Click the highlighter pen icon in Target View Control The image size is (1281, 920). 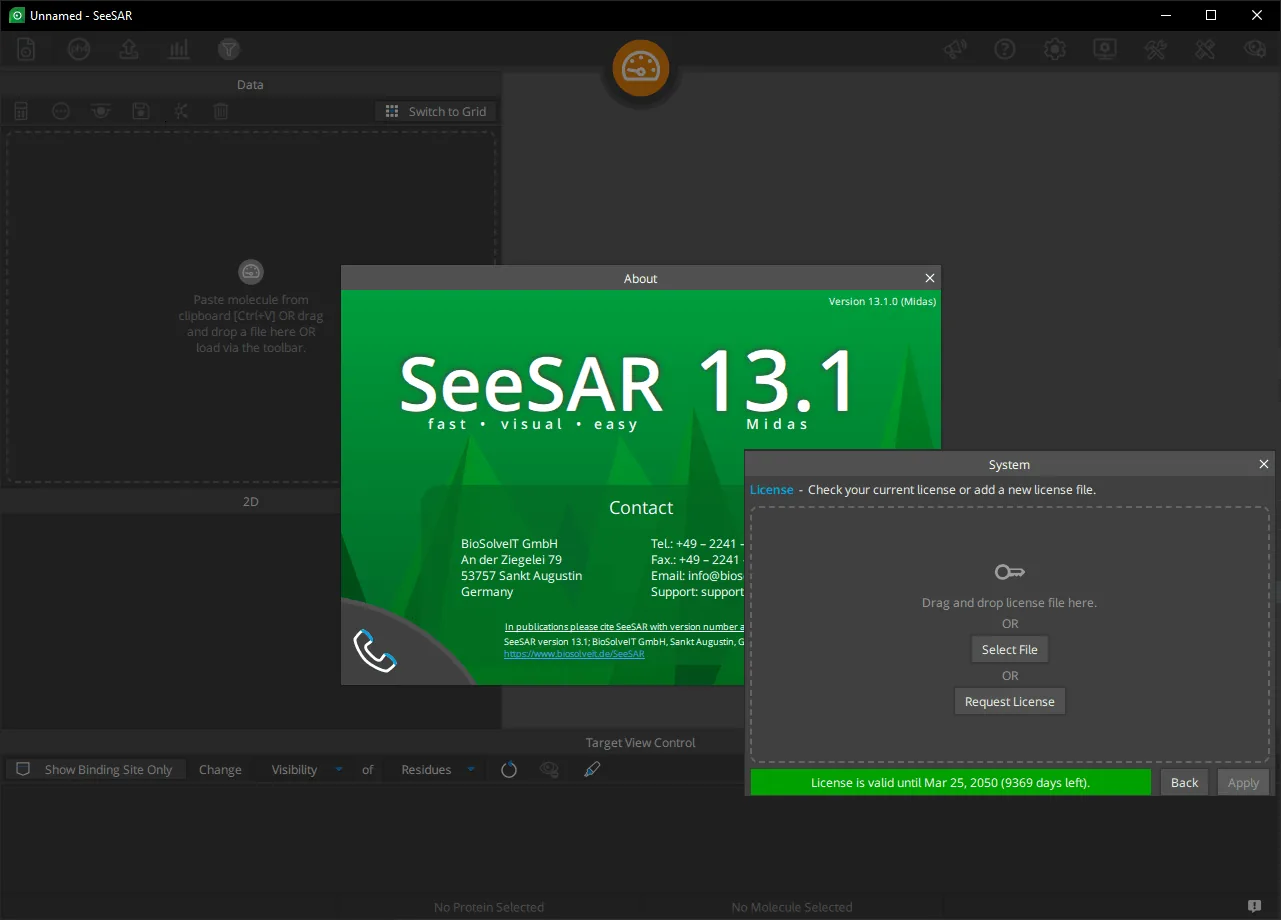click(592, 769)
